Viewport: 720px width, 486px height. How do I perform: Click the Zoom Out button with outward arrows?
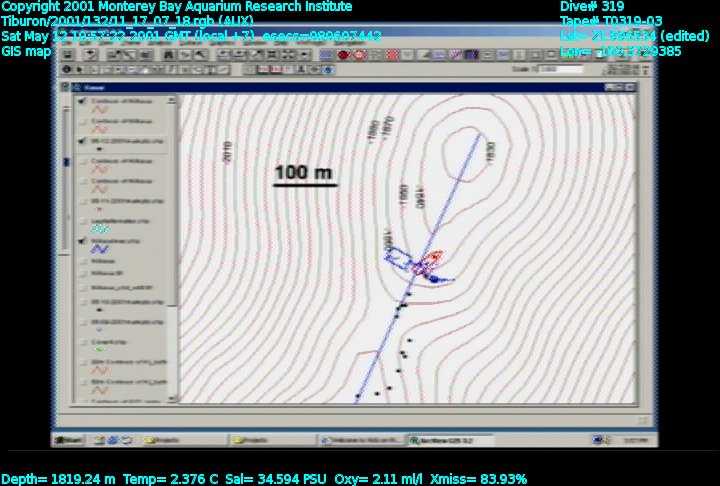288,55
